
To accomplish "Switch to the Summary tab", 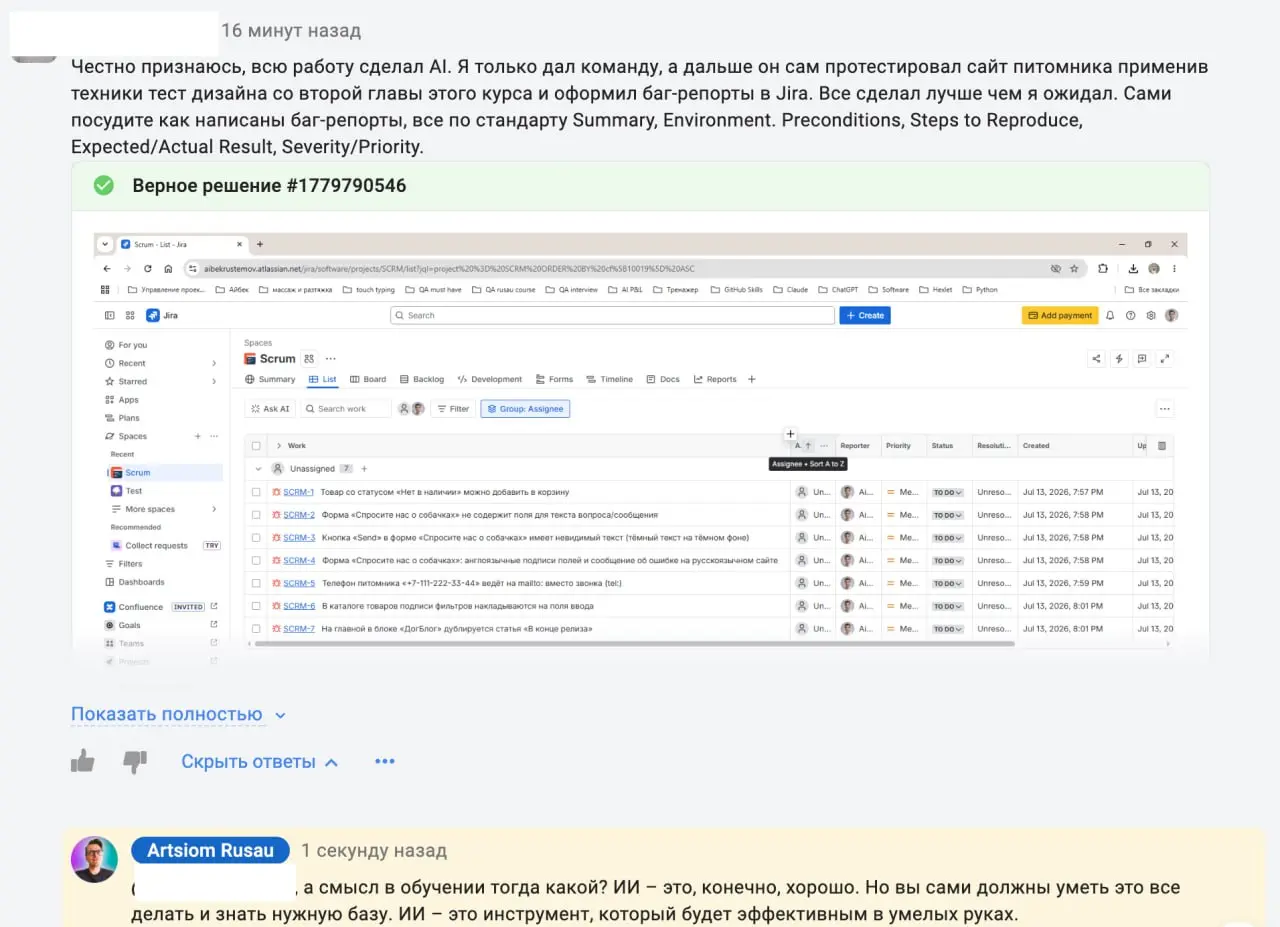I will coord(270,379).
